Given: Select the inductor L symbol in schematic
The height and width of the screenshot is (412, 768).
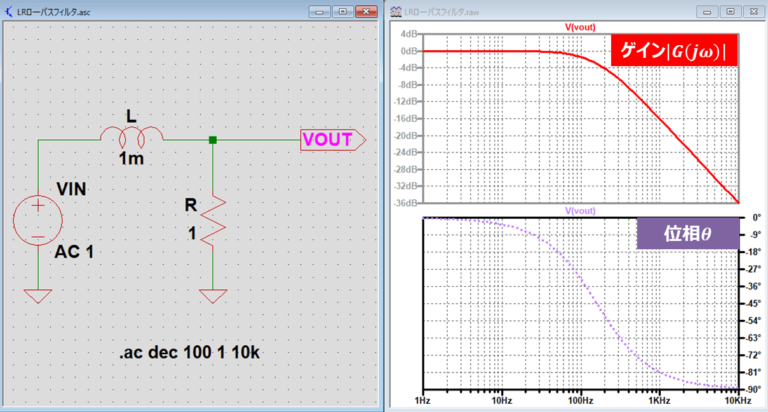Looking at the screenshot, I should click(132, 137).
